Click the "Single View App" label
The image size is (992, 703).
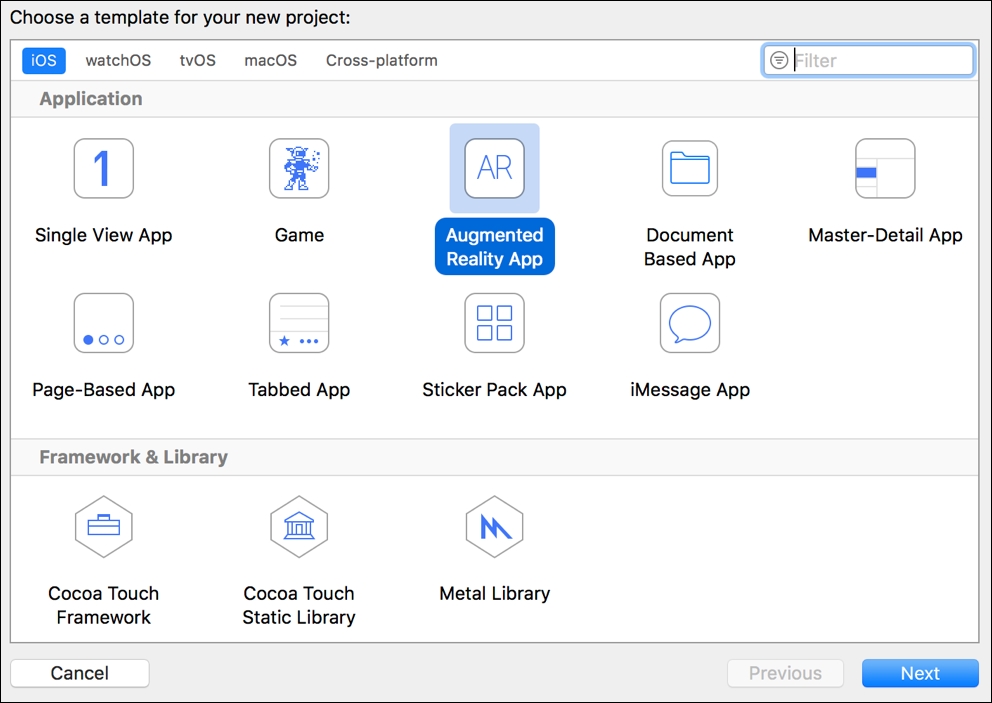click(104, 235)
